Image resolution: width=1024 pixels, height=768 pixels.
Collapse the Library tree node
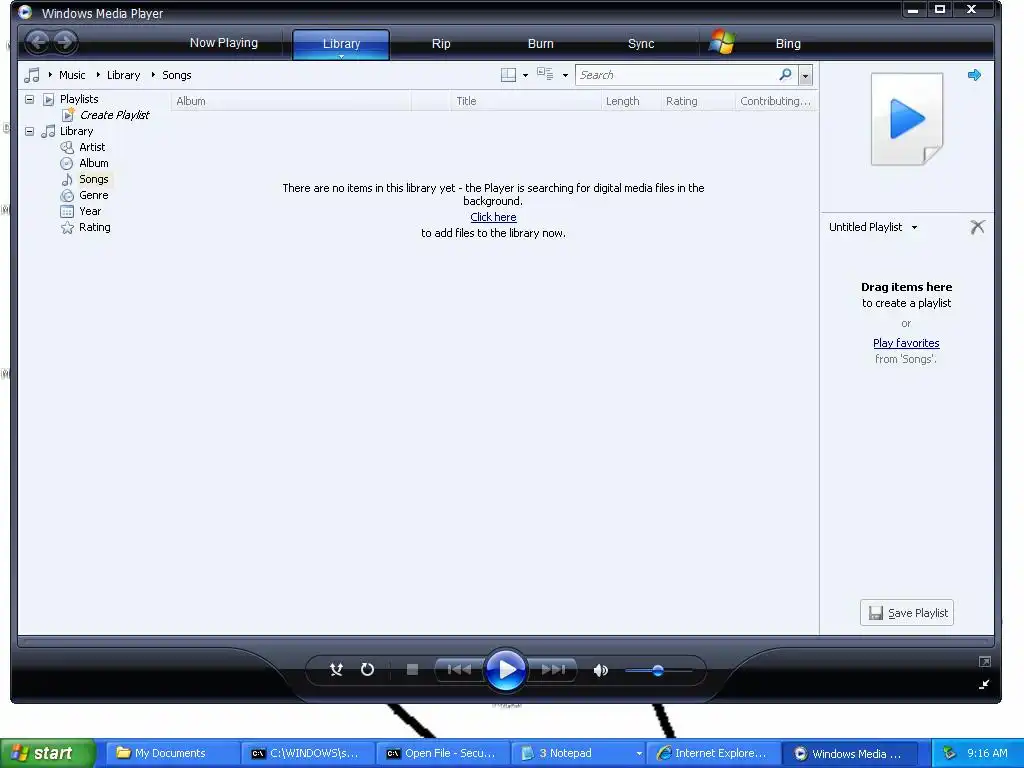(x=29, y=131)
